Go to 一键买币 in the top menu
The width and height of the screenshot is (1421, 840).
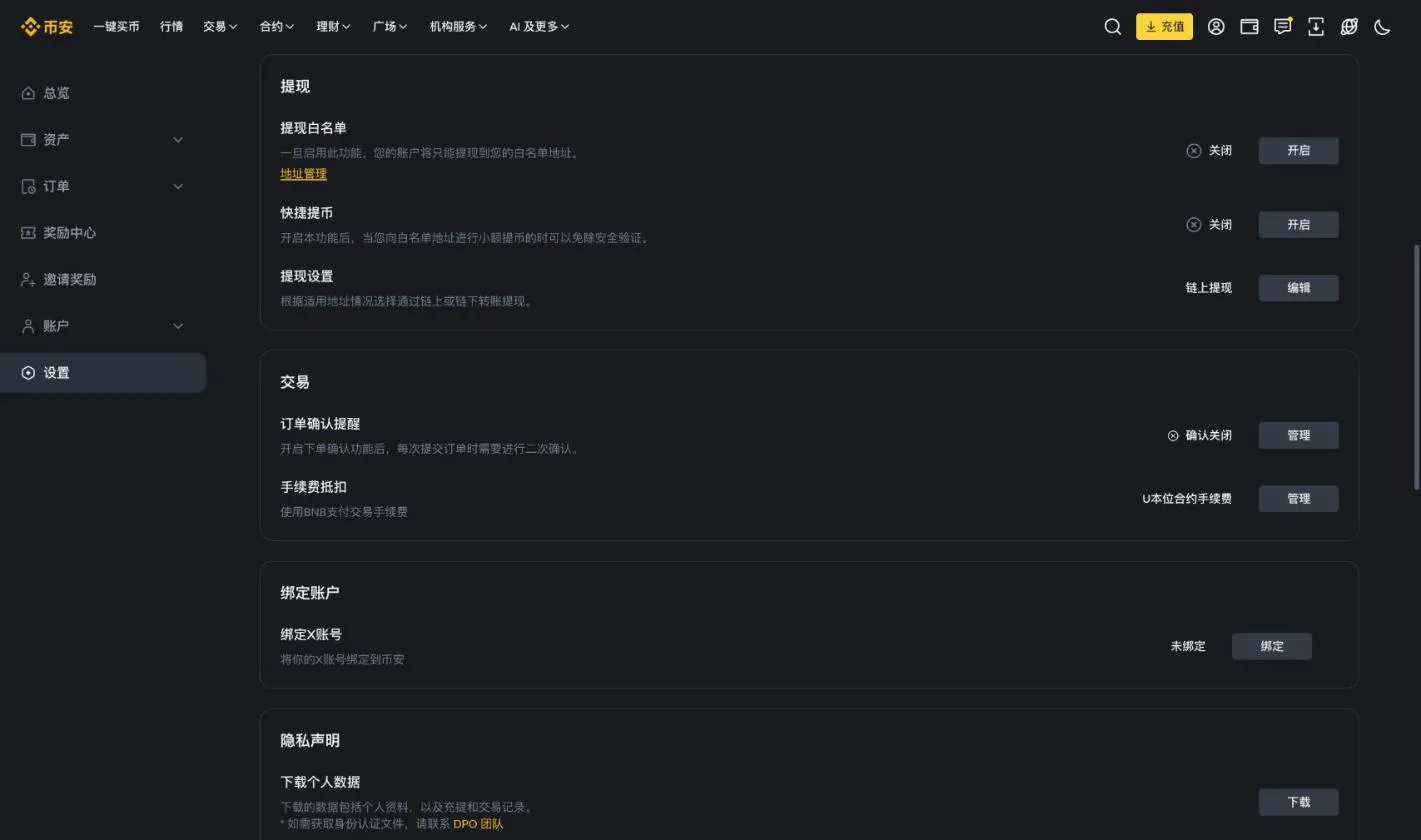pyautogui.click(x=116, y=27)
